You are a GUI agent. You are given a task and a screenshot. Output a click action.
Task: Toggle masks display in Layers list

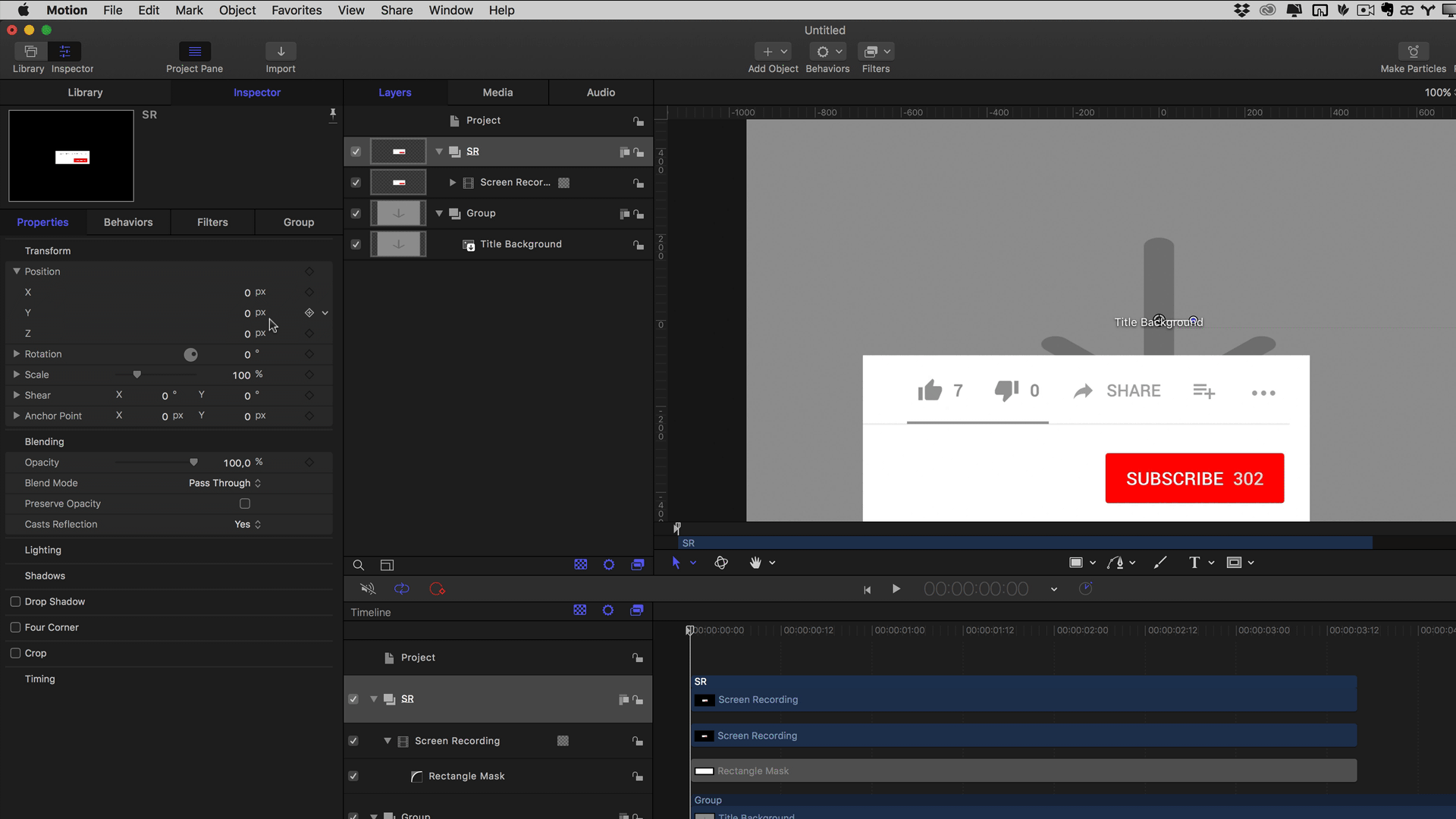point(581,565)
